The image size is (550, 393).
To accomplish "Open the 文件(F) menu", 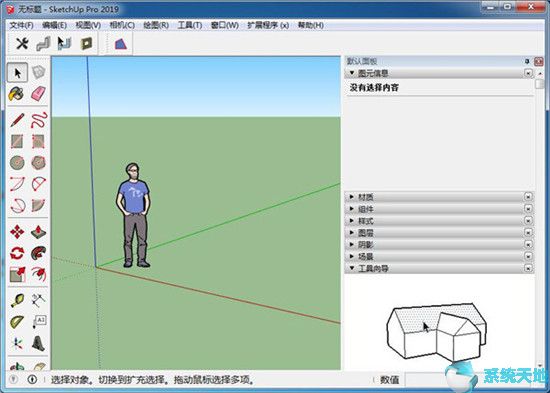I will click(21, 25).
